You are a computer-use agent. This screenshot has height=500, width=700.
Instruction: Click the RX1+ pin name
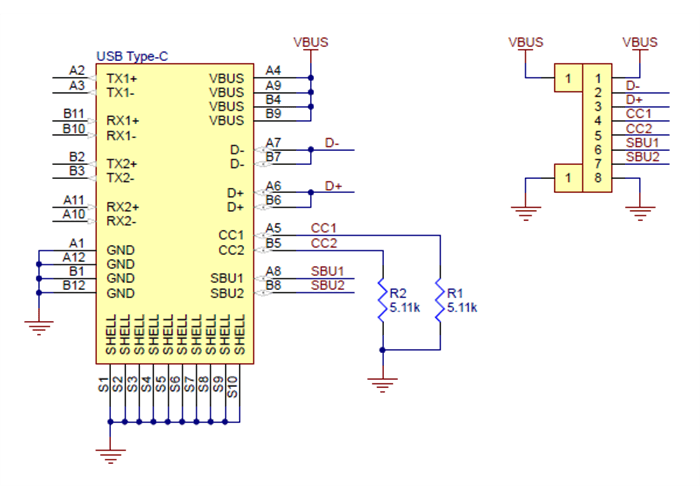[x=123, y=121]
